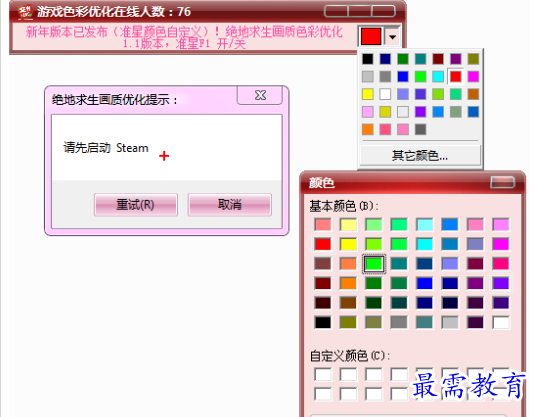Choose the grayish-green swatch in the dropdown palette
The height and width of the screenshot is (417, 534).
[x=456, y=112]
